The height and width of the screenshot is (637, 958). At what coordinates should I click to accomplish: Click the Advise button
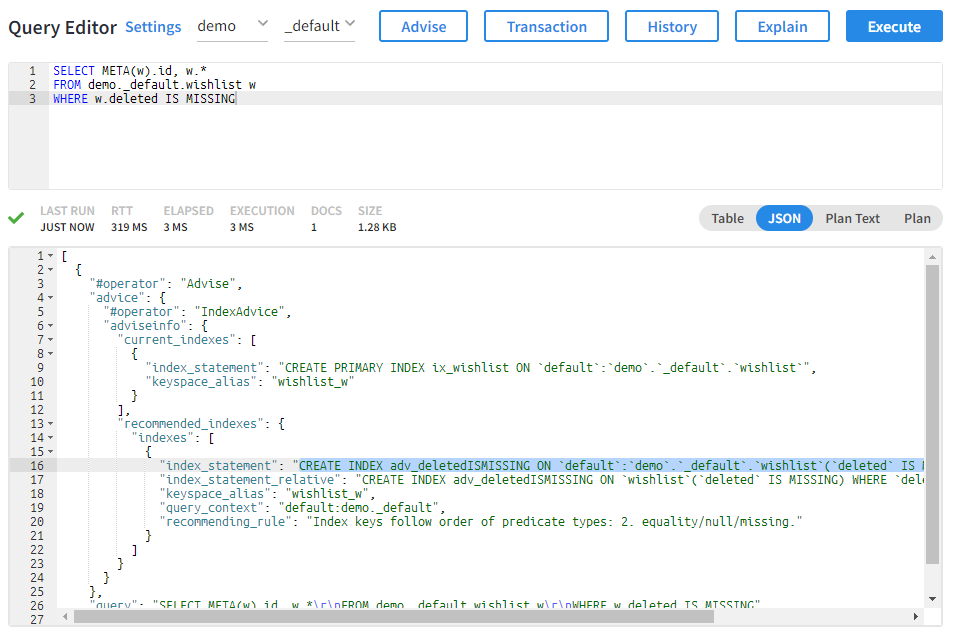click(x=423, y=27)
